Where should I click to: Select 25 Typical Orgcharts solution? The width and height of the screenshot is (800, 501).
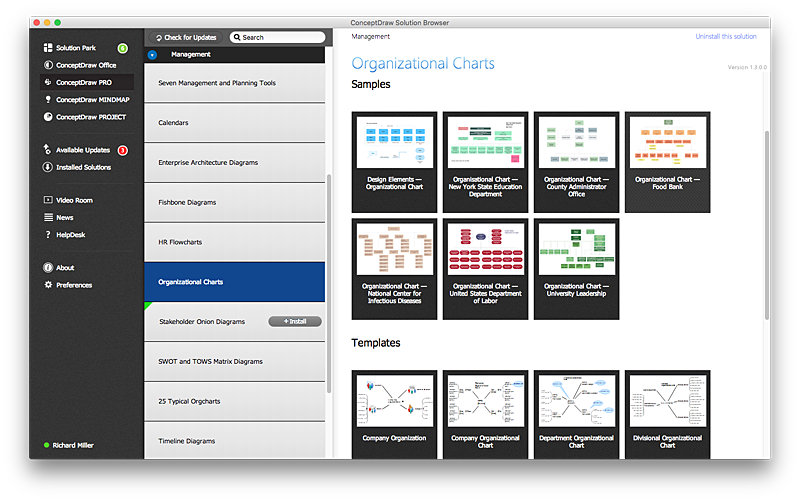point(235,401)
